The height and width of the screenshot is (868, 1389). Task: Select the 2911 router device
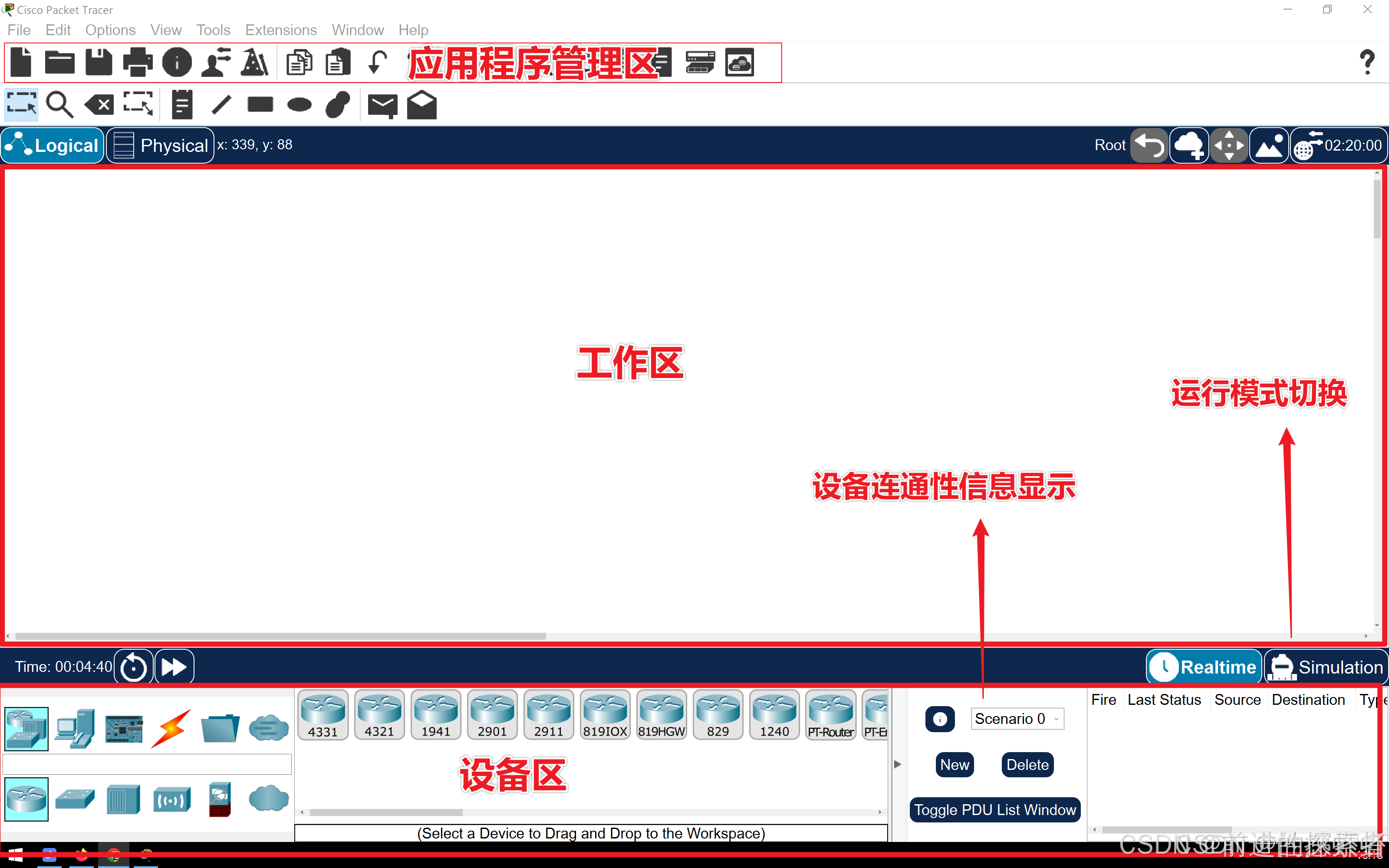[x=548, y=715]
